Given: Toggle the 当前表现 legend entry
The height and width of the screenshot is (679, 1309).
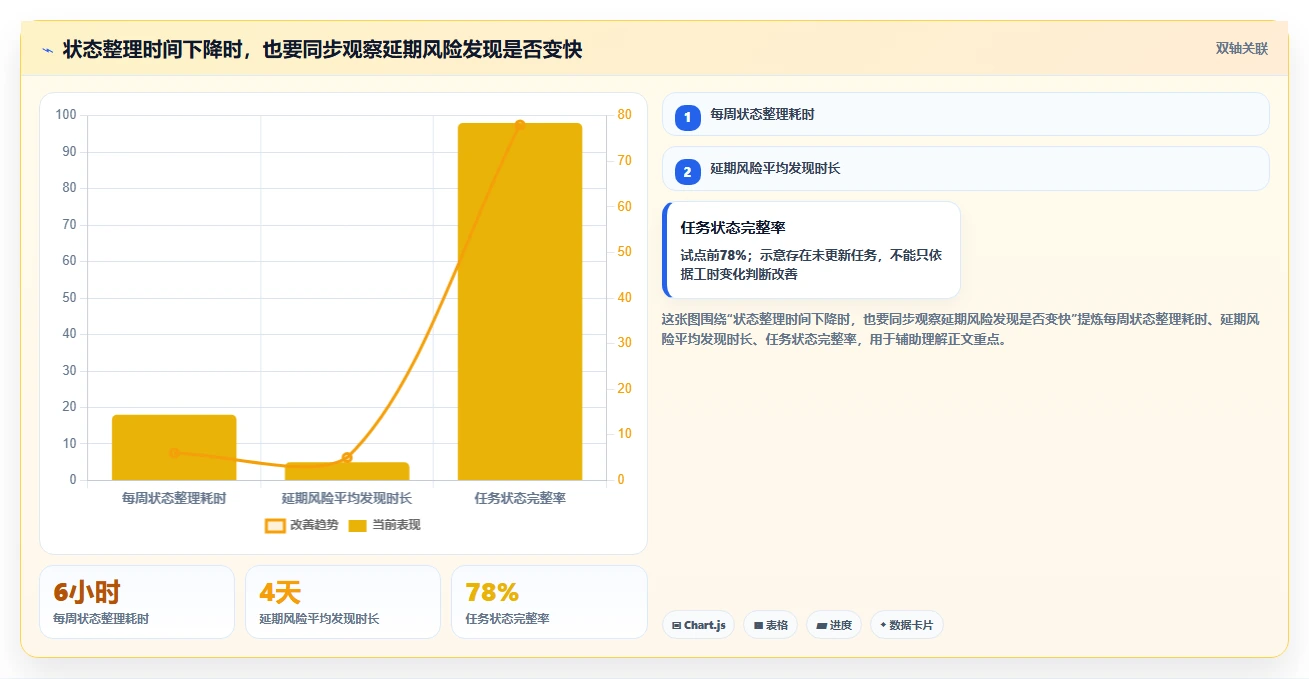Looking at the screenshot, I should [x=384, y=525].
